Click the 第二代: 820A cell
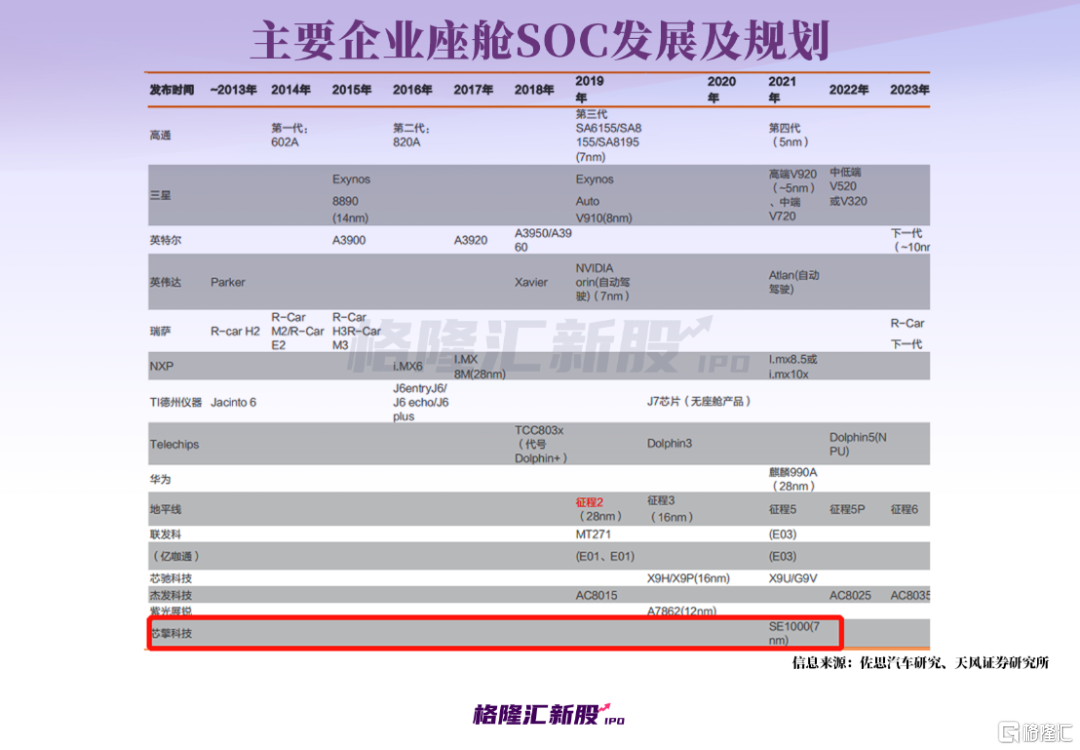Image resolution: width=1080 pixels, height=750 pixels. tap(412, 136)
